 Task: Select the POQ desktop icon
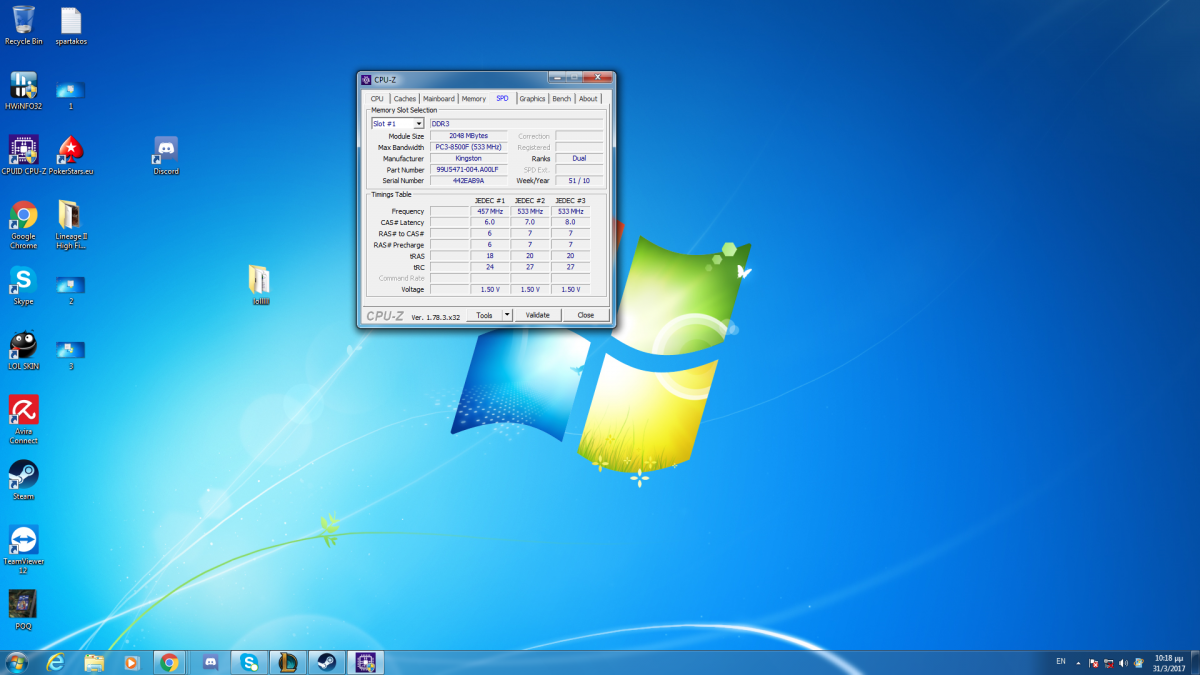click(x=23, y=610)
